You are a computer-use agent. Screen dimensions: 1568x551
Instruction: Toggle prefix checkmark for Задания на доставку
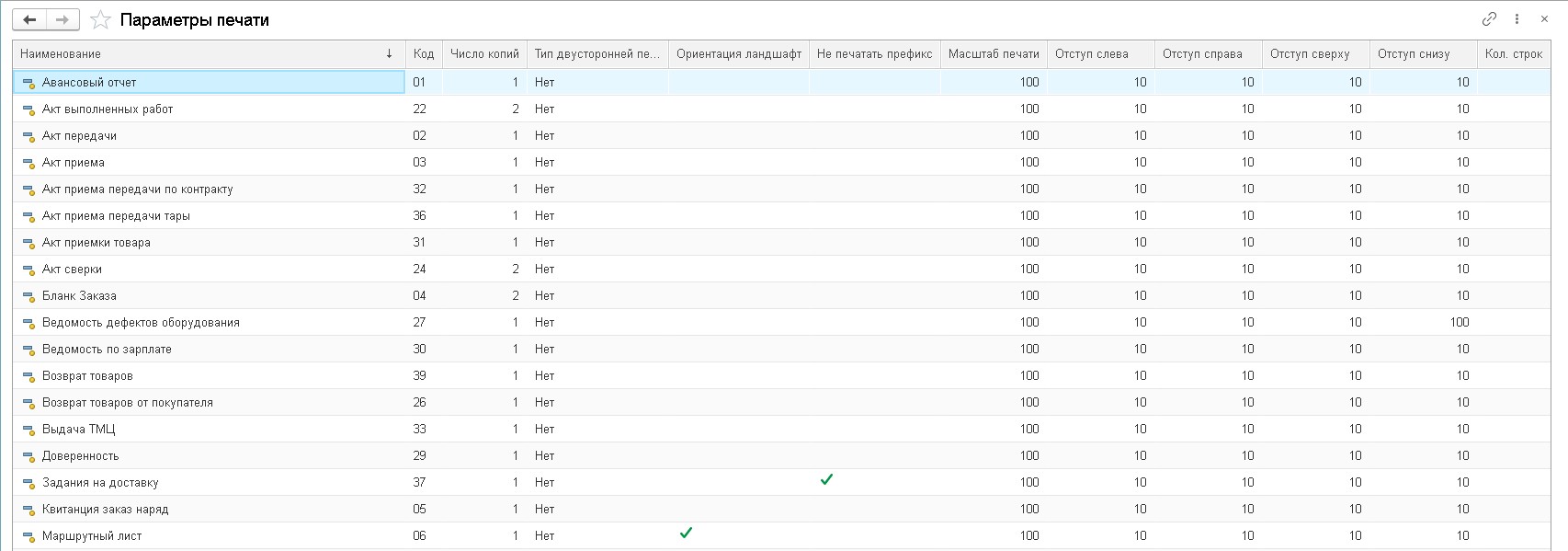point(826,480)
